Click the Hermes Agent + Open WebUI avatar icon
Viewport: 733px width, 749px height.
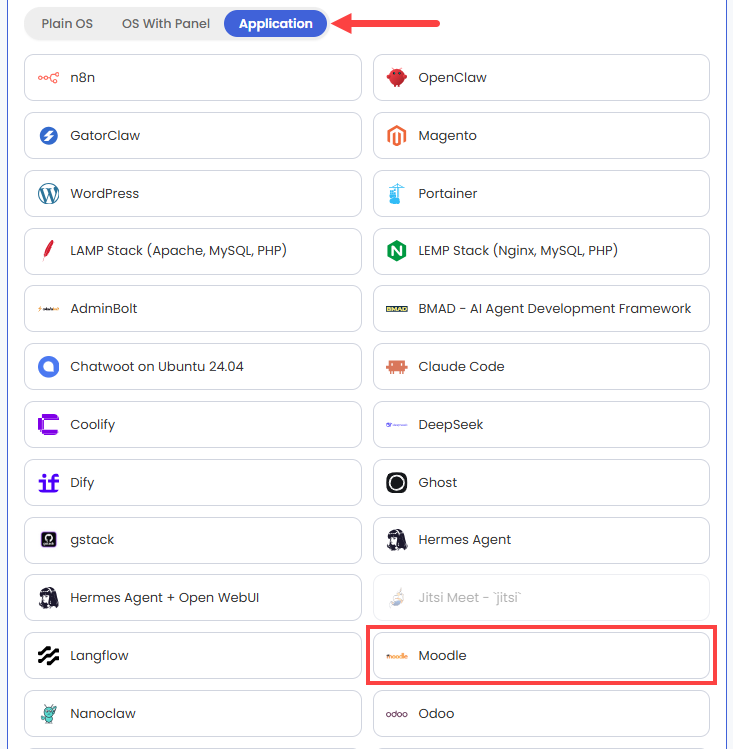click(x=48, y=598)
